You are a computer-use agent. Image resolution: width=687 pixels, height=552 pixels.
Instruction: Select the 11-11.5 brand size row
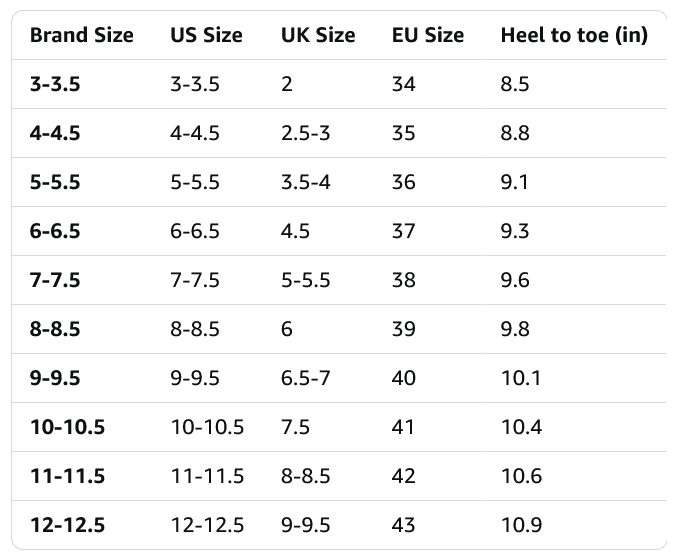click(x=67, y=477)
